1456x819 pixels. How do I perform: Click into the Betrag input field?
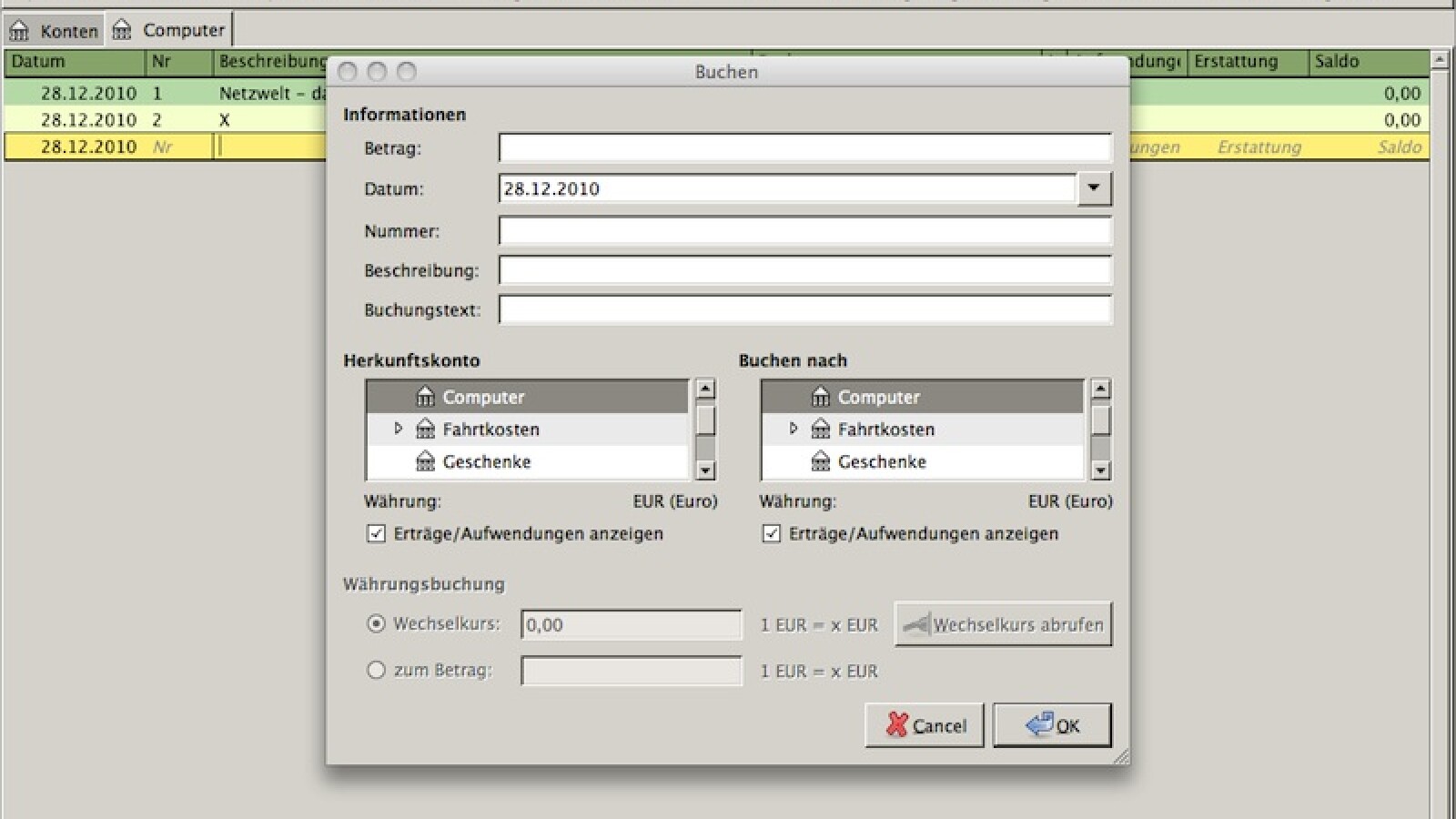pyautogui.click(x=804, y=148)
